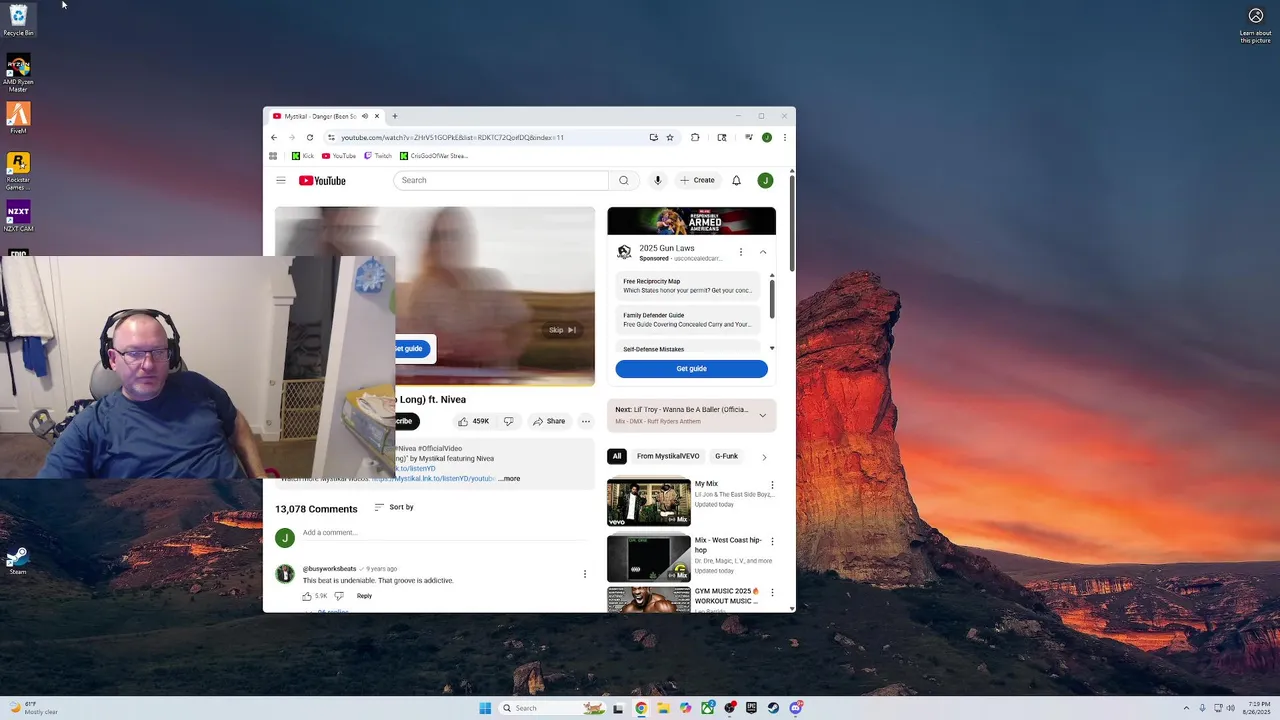Open Epic Games from taskbar

[x=751, y=708]
